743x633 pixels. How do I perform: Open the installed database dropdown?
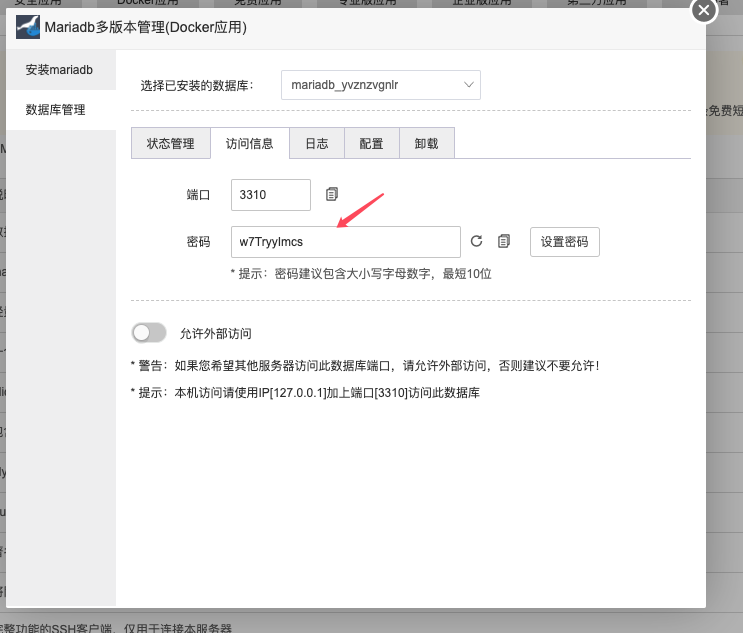(x=381, y=85)
